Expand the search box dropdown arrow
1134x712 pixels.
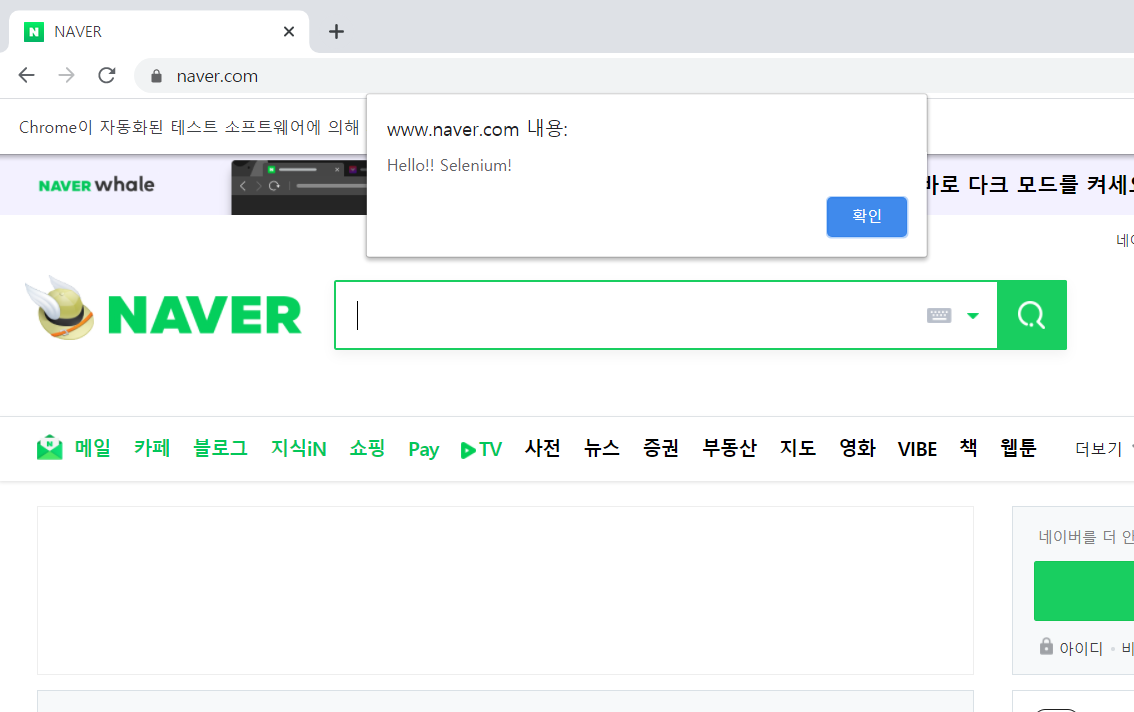pyautogui.click(x=973, y=315)
